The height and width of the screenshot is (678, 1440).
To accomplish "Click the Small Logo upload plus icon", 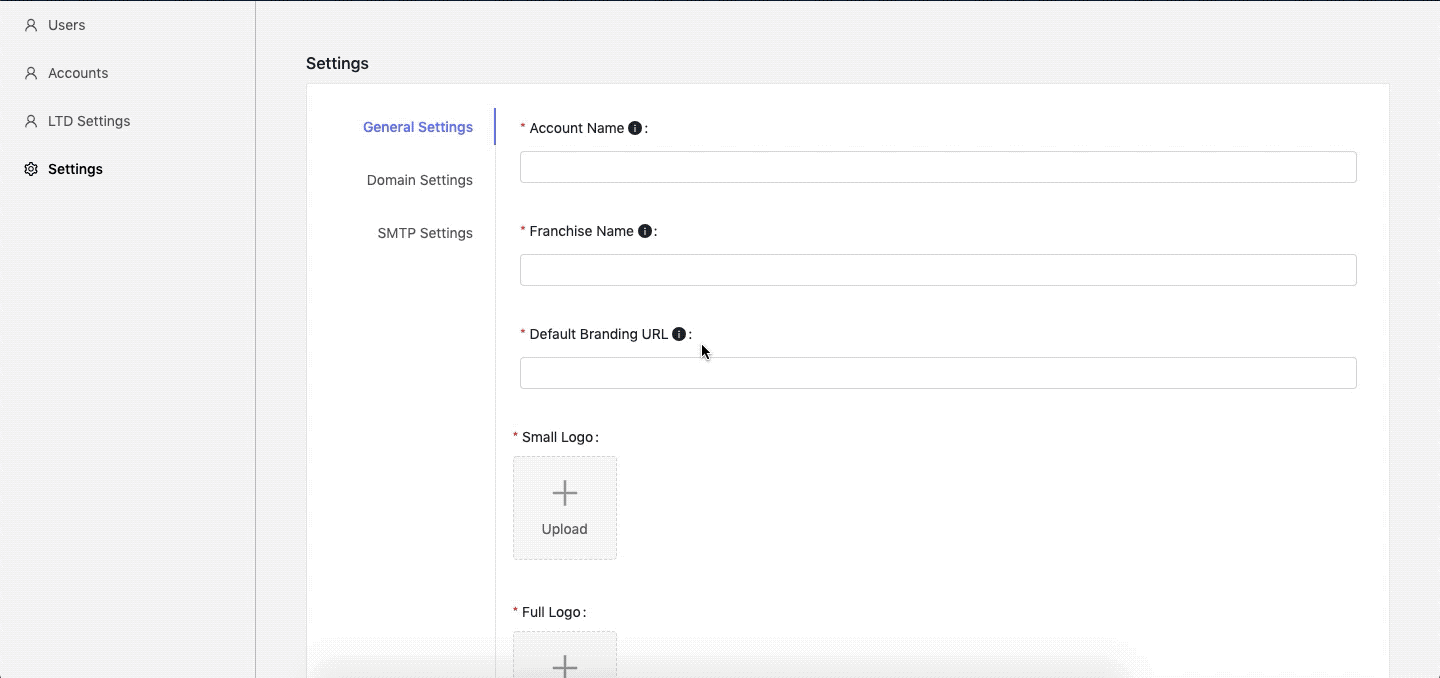I will tap(565, 493).
